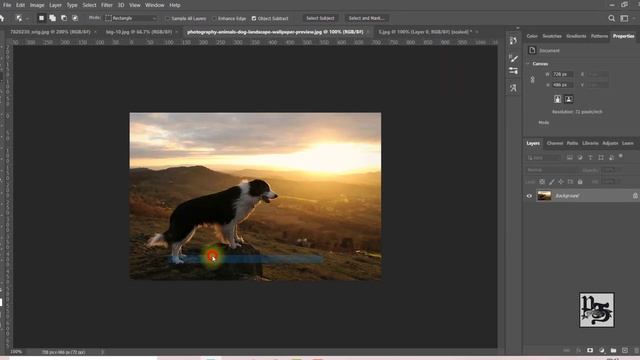This screenshot has height=360, width=640.
Task: Filter layers by adjustment layers icon
Action: (x=580, y=158)
